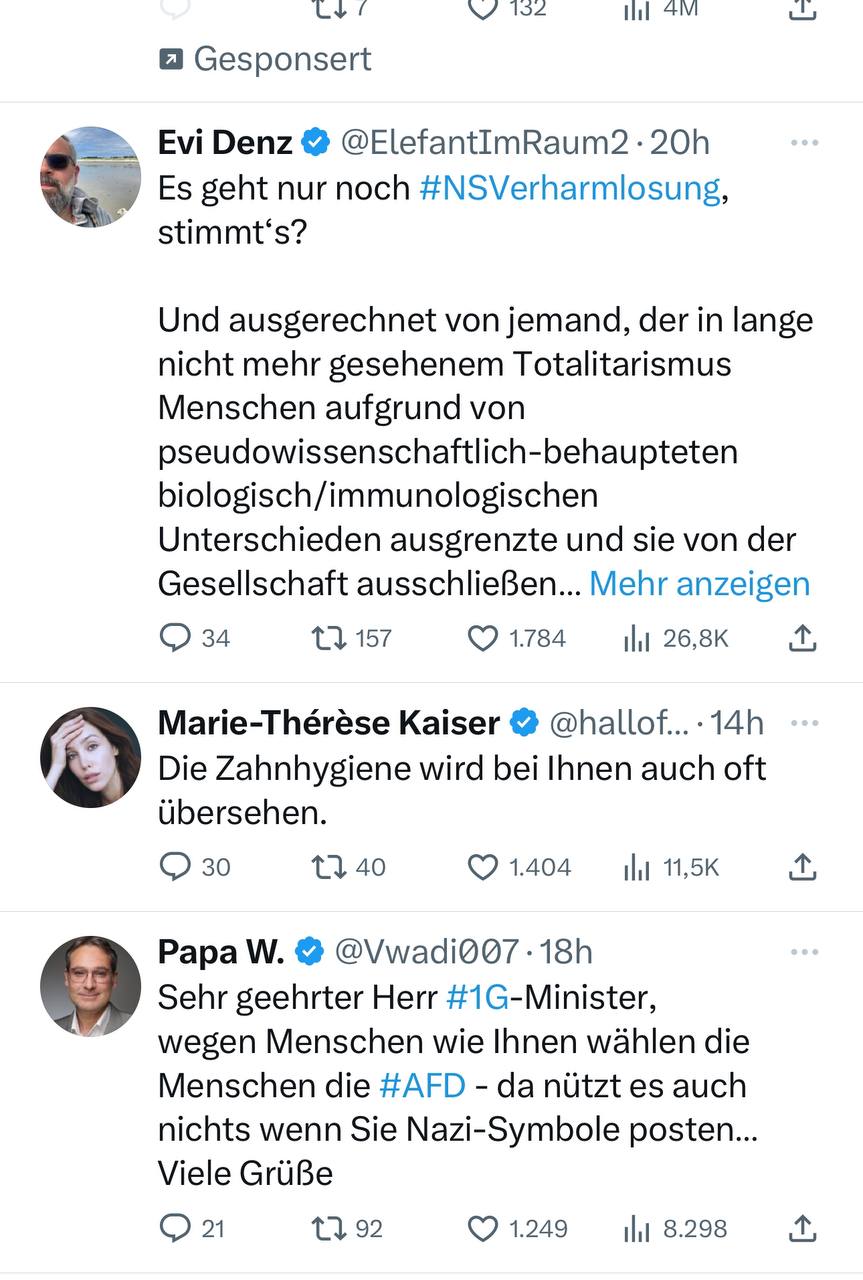View analytics of Evi Denz's tweet
Viewport: 863px width, 1280px height.
pyautogui.click(x=637, y=637)
